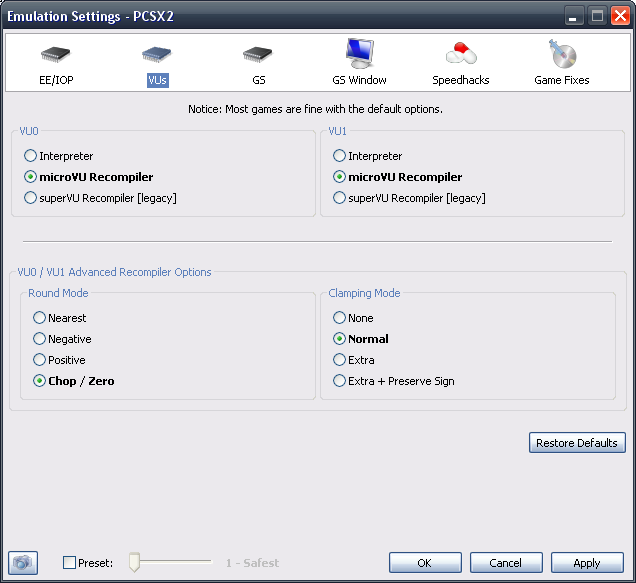Open the Game Fixes tab
Viewport: 636px width, 583px height.
562,62
